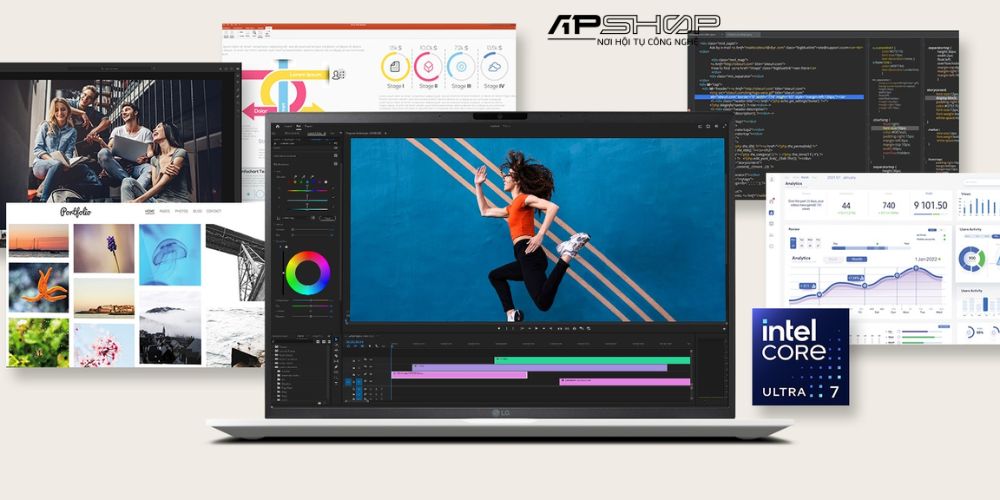1000x500 pixels.
Task: Open the lavender flower thumbnail in Portfolio
Action: pos(104,249)
